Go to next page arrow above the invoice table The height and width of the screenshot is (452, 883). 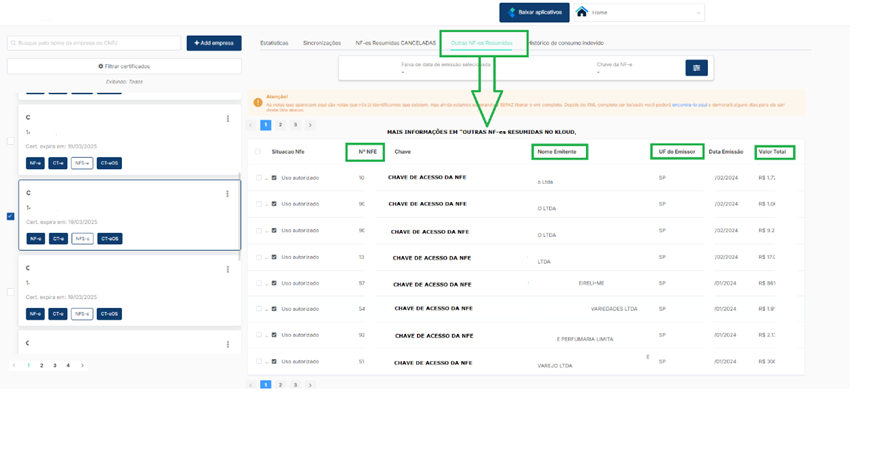[x=310, y=126]
